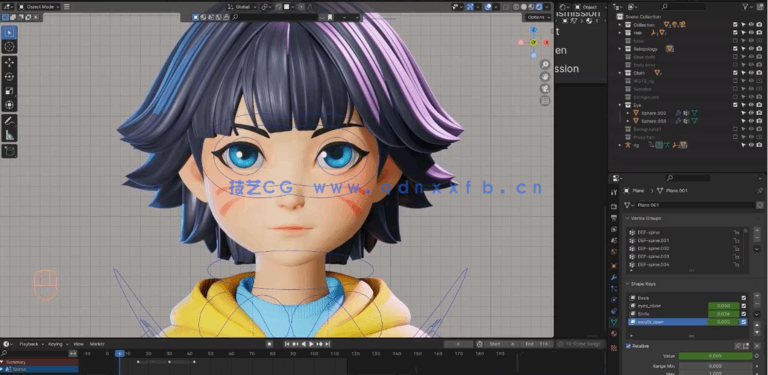This screenshot has width=768, height=375.
Task: Pick the Add Cube tool
Action: (x=9, y=151)
